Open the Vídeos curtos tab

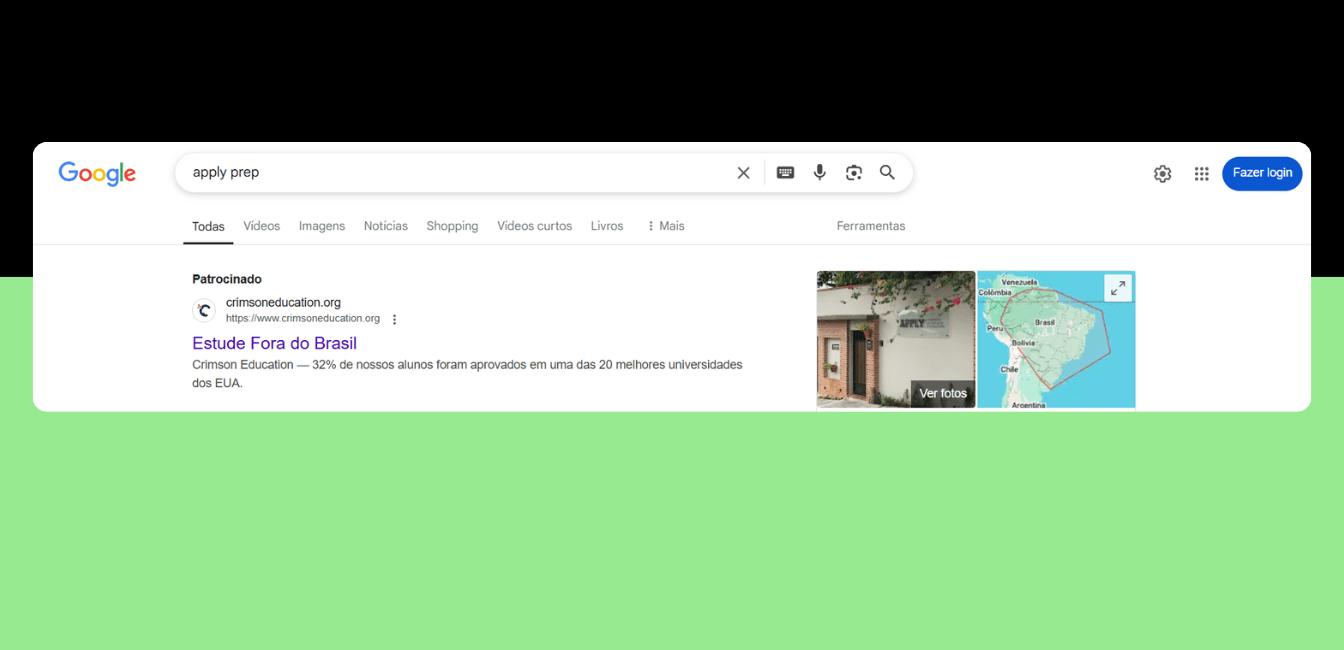(x=534, y=226)
